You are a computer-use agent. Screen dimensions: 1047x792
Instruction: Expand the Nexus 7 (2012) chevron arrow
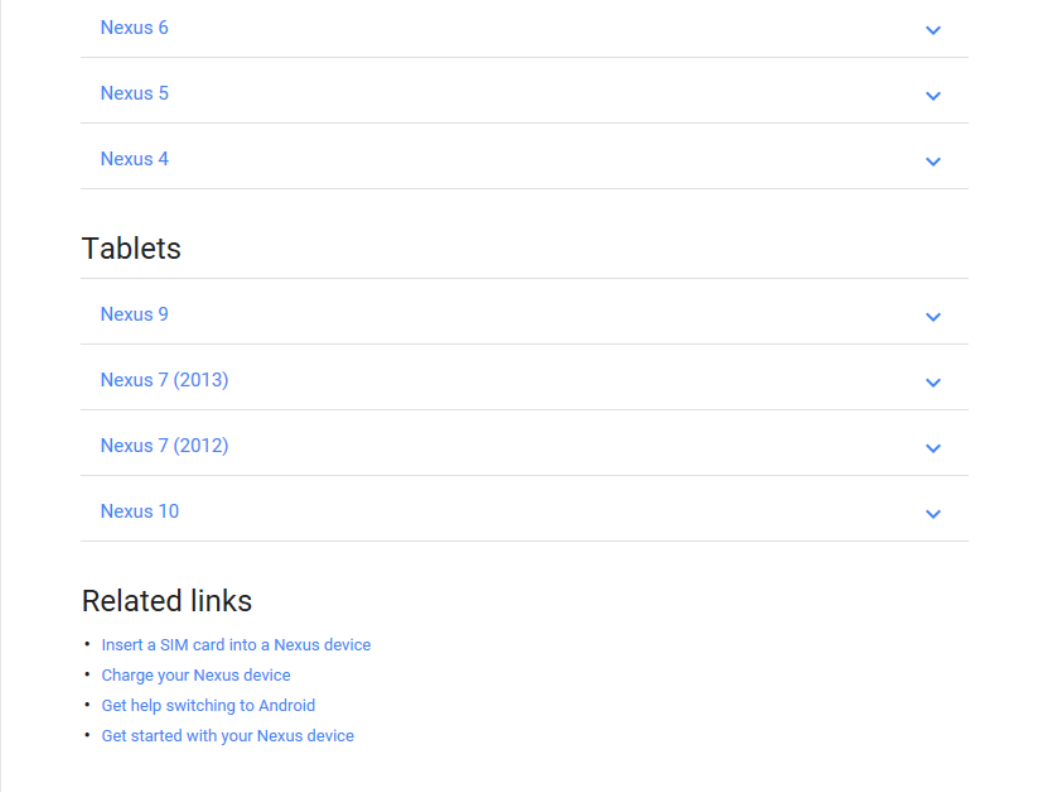(933, 447)
